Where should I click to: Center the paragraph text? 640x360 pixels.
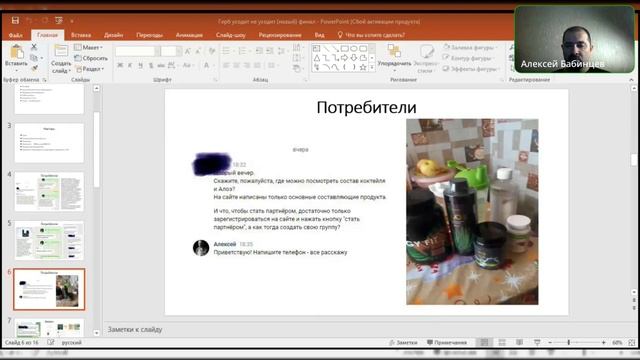[x=236, y=65]
